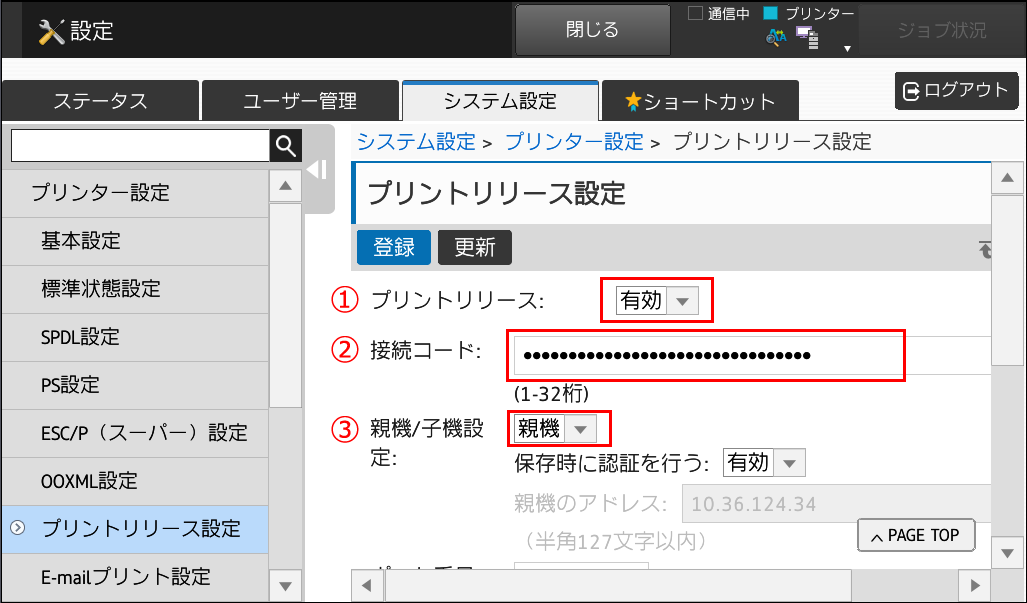Select 標準状態設定 in the sidebar
This screenshot has height=603, width=1027.
pos(135,289)
